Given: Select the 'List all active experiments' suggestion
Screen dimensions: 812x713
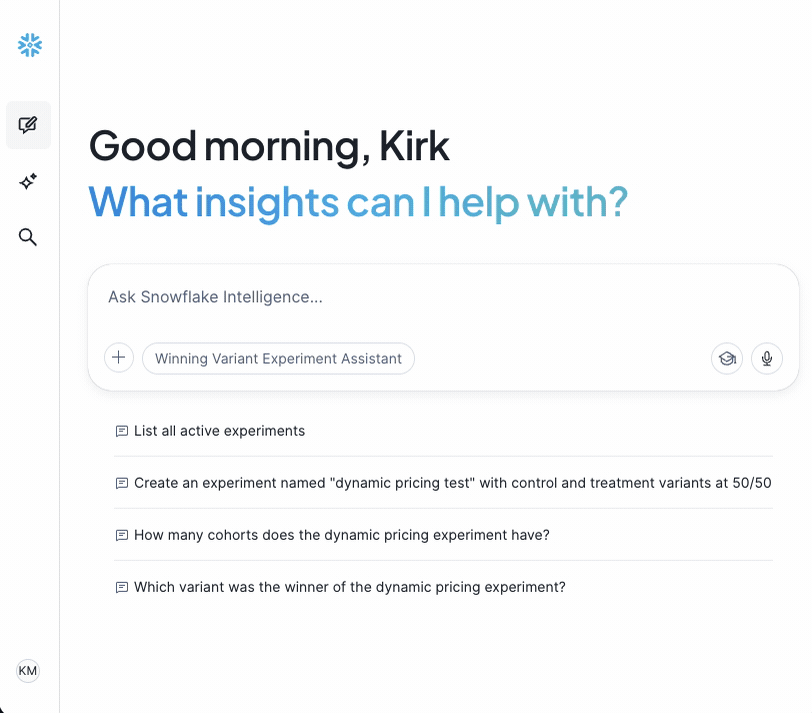Looking at the screenshot, I should point(218,430).
